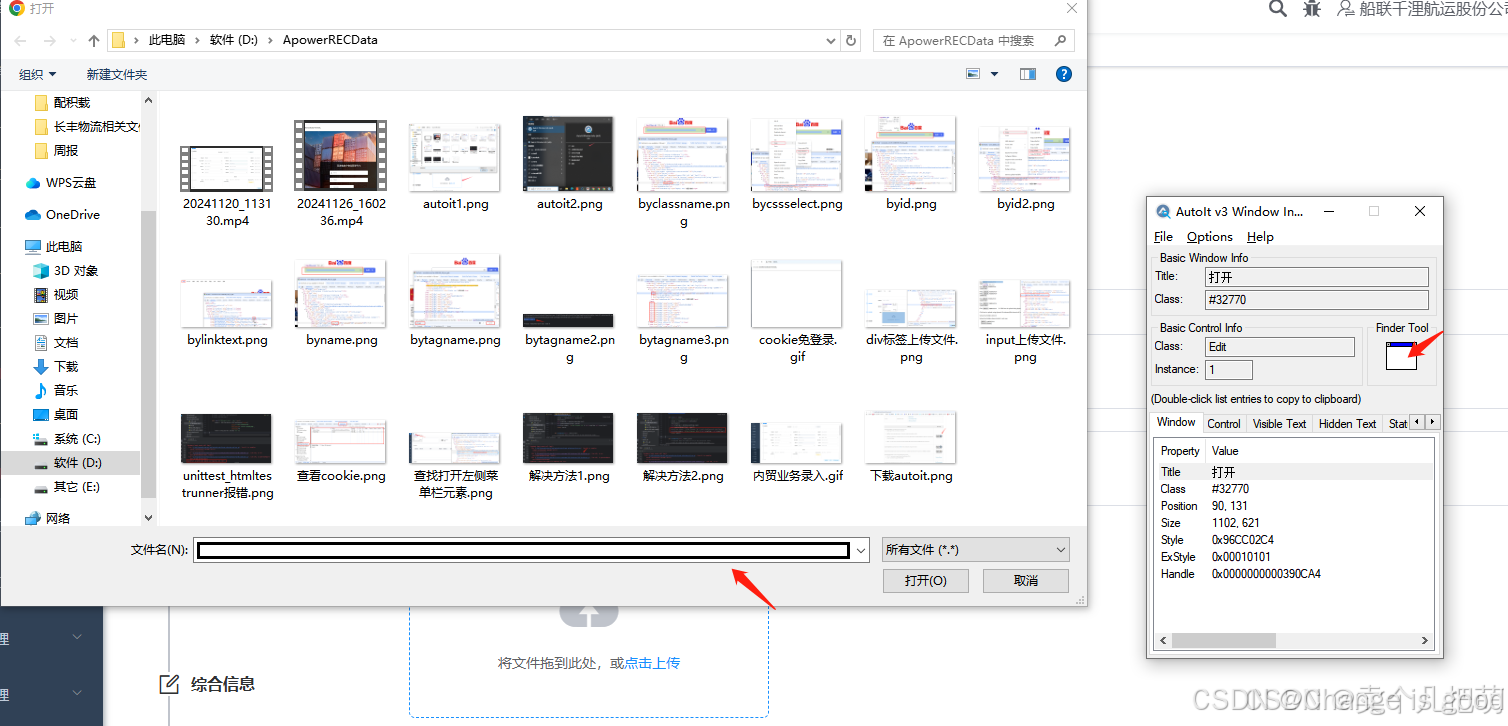Viewport: 1508px width, 726px height.
Task: Open the antivirus bug icon near search
Action: (1311, 9)
